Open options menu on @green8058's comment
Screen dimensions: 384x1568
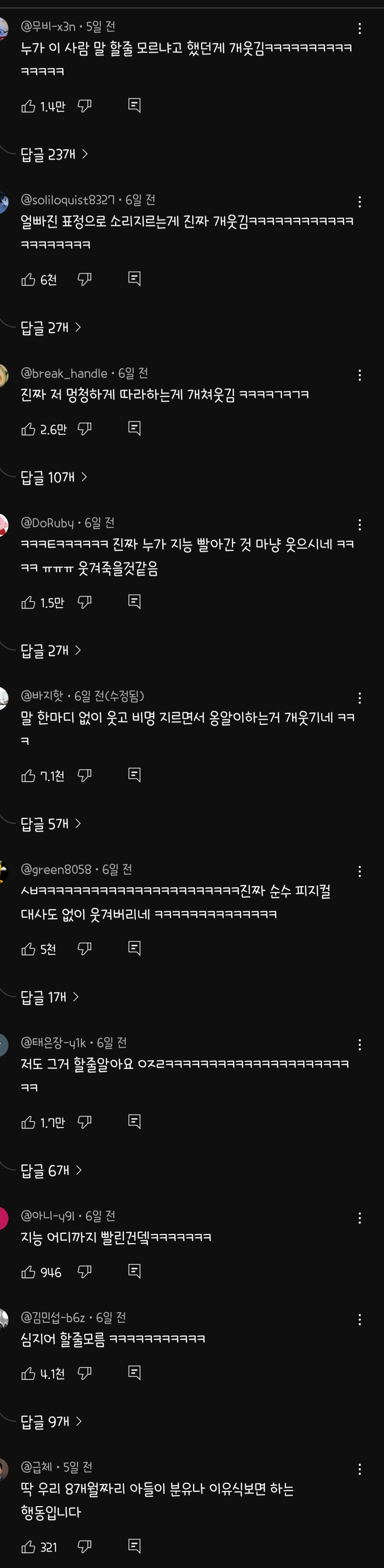click(x=360, y=872)
